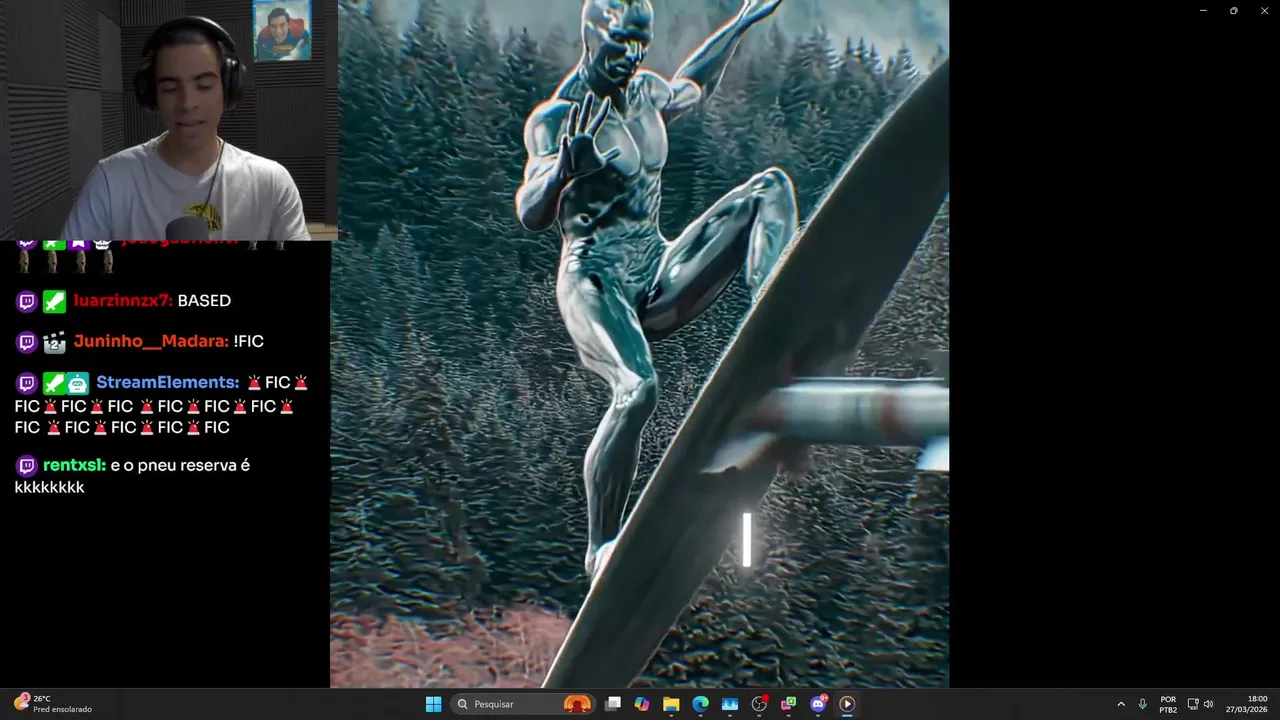
Task: Select the StreamElements username in chat
Action: 167,383
